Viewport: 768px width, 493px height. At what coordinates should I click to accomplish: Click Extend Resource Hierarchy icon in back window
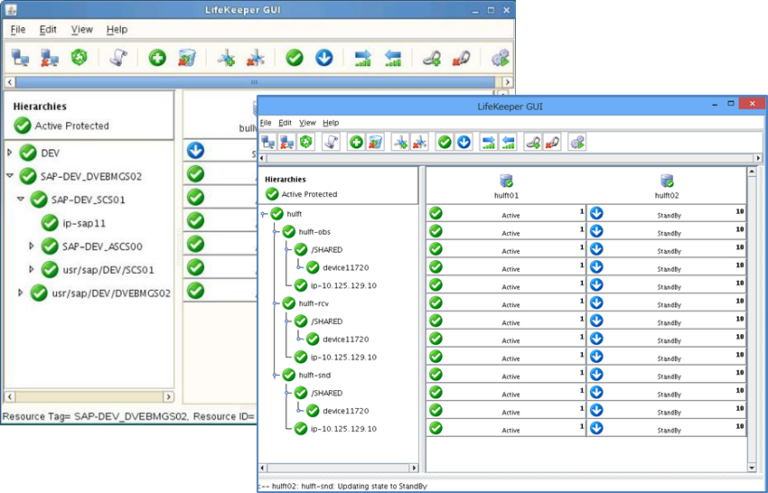pyautogui.click(x=363, y=58)
